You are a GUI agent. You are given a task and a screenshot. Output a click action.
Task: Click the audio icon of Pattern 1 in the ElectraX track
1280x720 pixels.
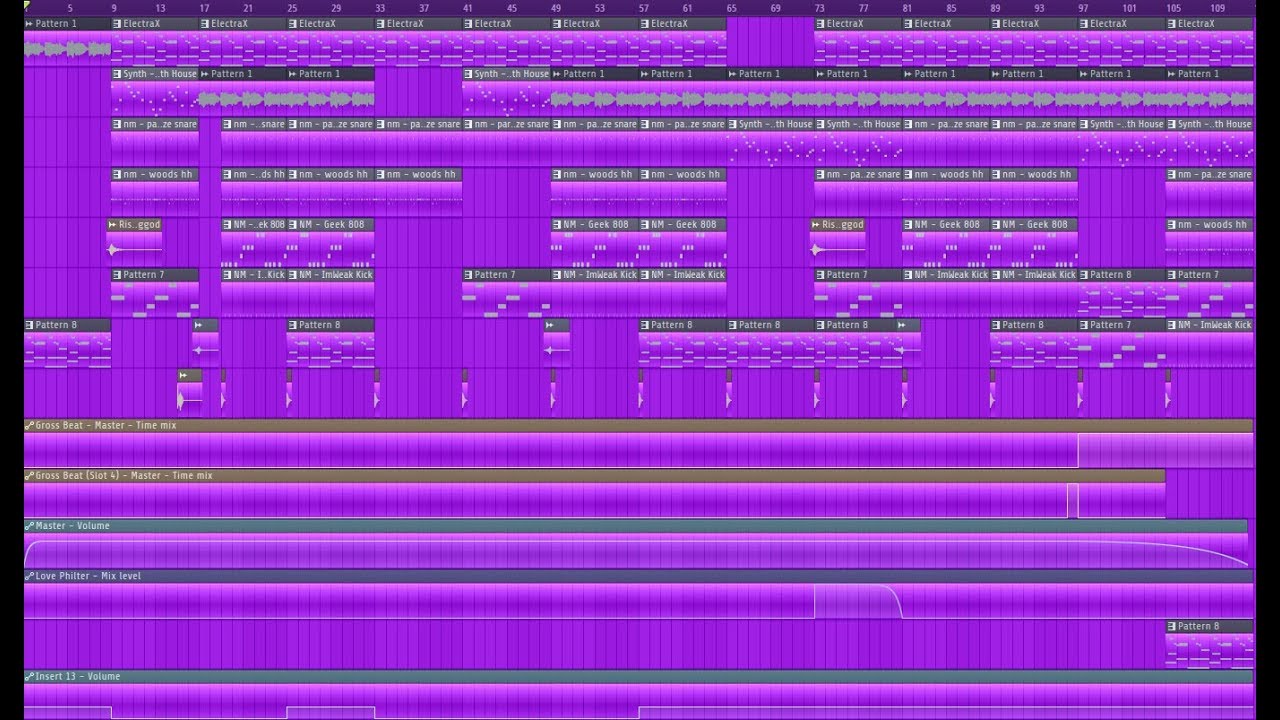(x=29, y=23)
